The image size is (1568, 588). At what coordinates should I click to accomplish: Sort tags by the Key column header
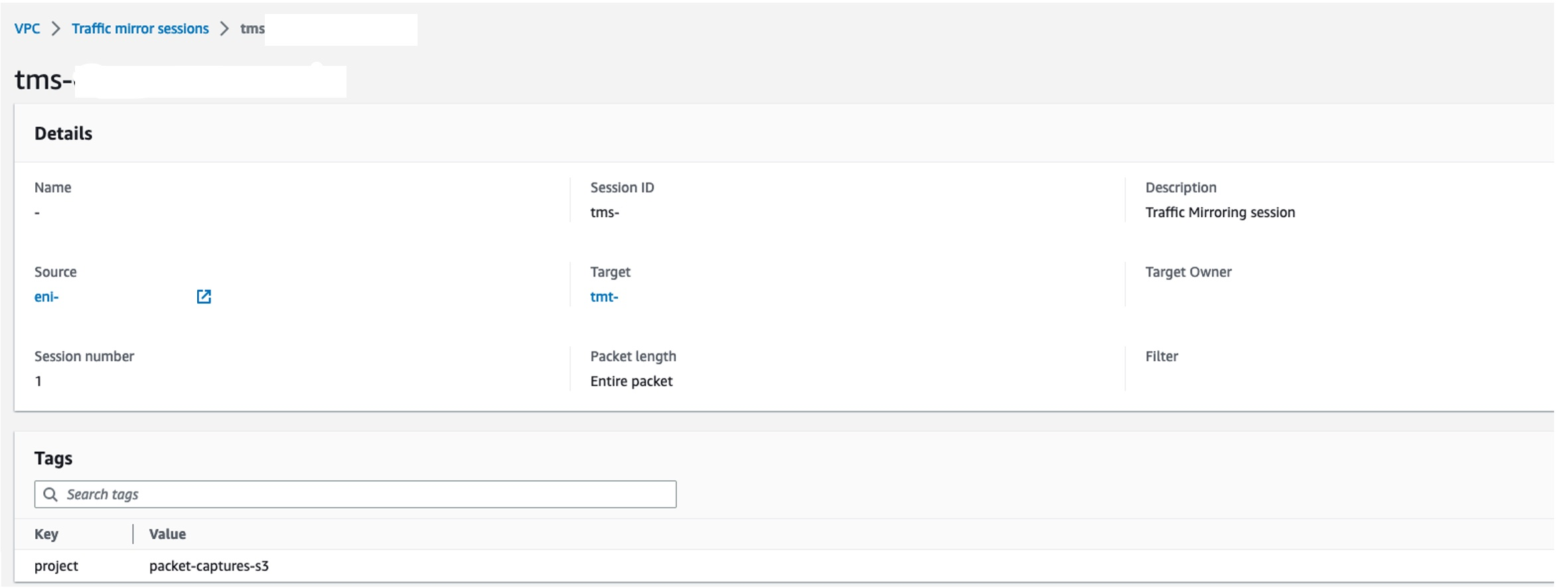[46, 534]
